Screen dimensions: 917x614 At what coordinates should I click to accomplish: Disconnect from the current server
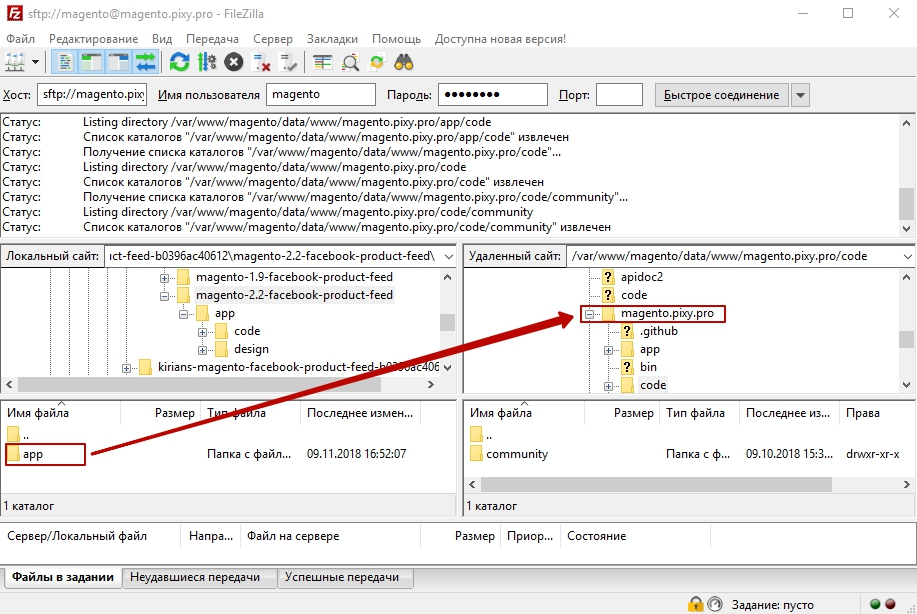pos(261,62)
